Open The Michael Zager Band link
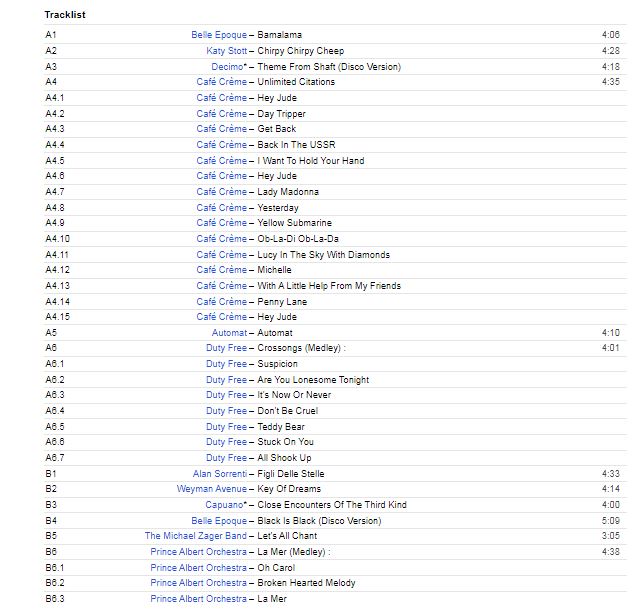 tap(195, 536)
